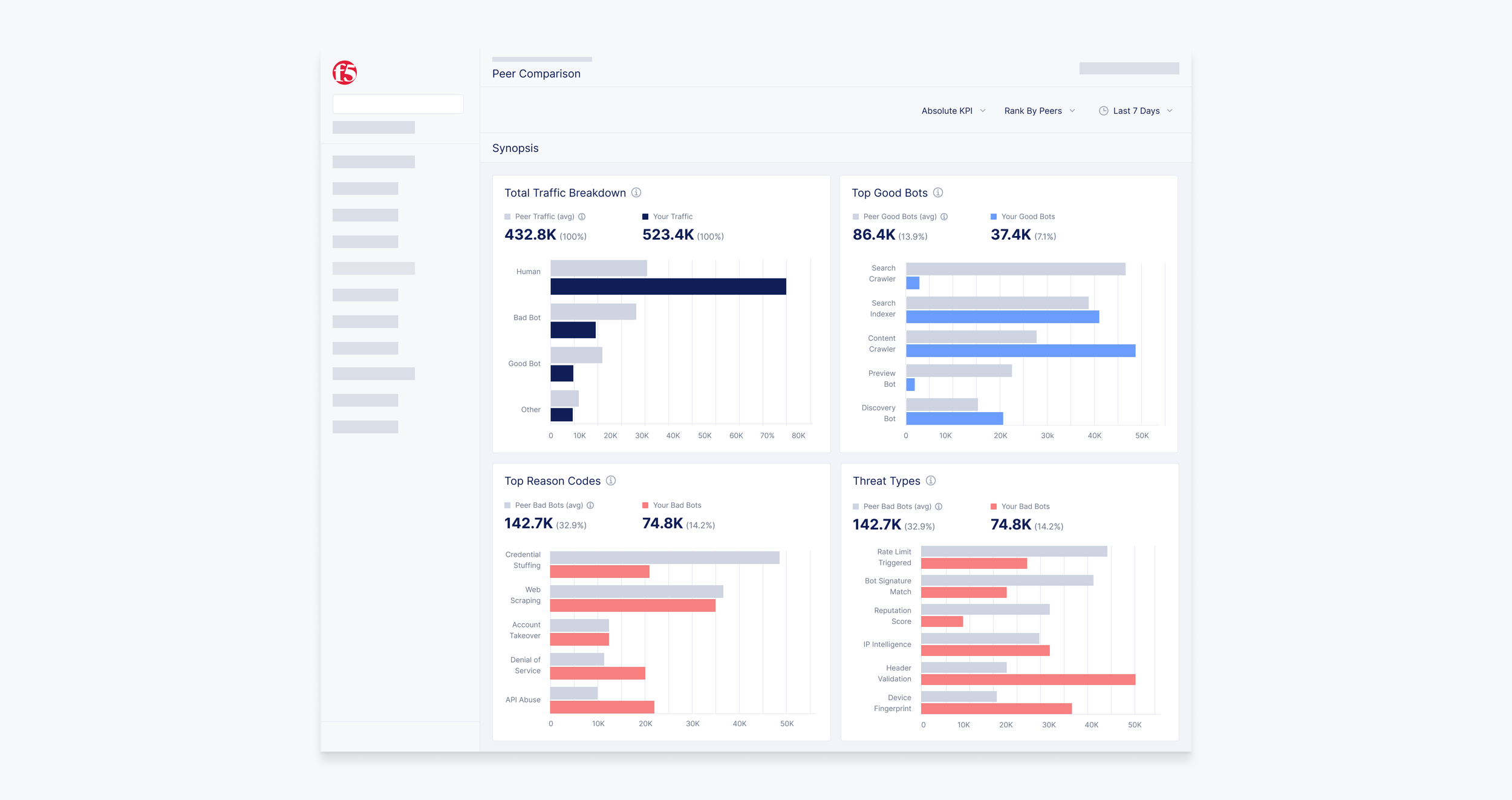Click the 74.8K value in Threat Types

pyautogui.click(x=1011, y=525)
